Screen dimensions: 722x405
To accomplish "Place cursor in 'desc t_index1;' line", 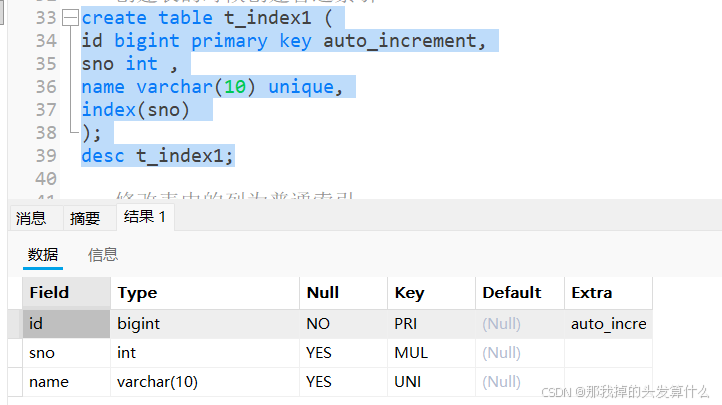I will [x=158, y=156].
